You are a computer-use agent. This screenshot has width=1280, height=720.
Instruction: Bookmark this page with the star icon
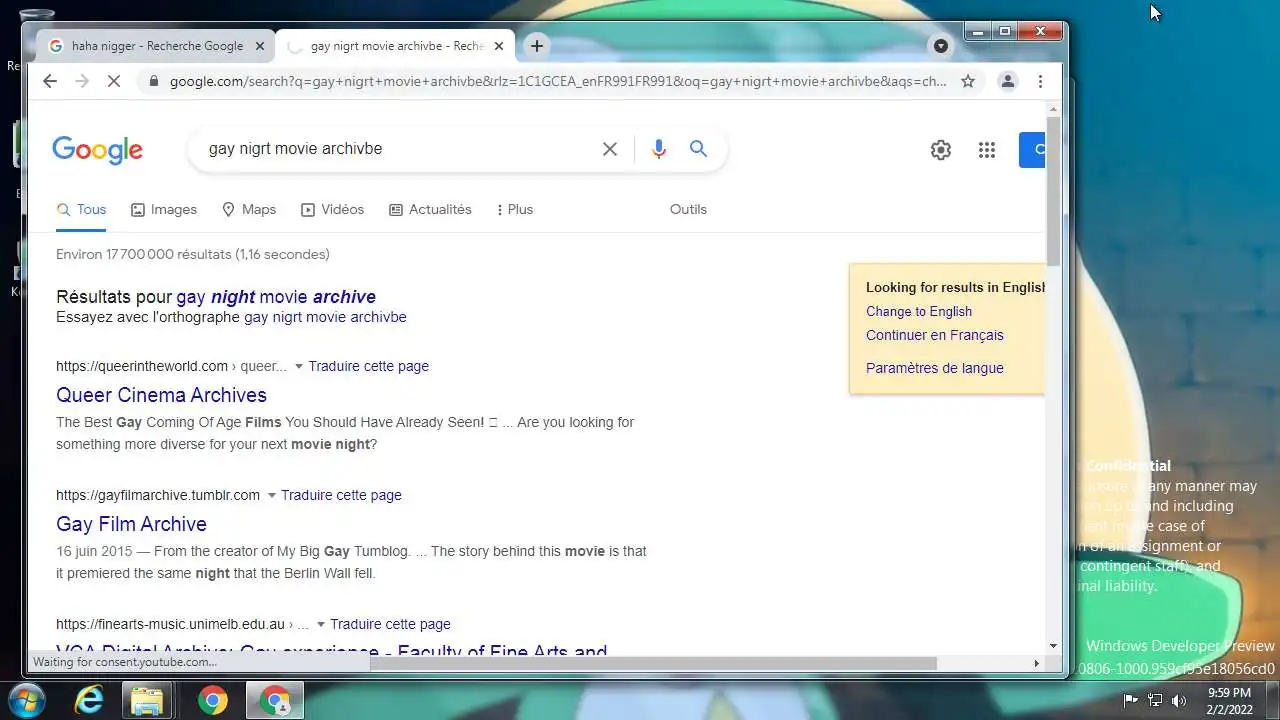pyautogui.click(x=968, y=81)
